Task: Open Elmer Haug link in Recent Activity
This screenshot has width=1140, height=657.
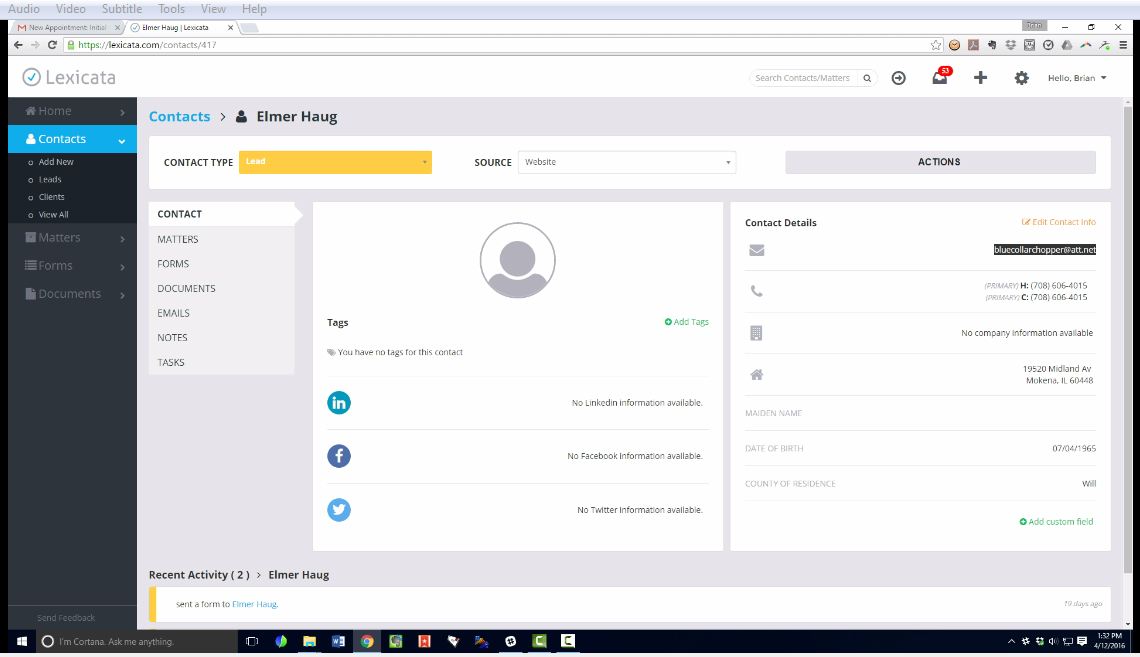Action: coord(254,604)
